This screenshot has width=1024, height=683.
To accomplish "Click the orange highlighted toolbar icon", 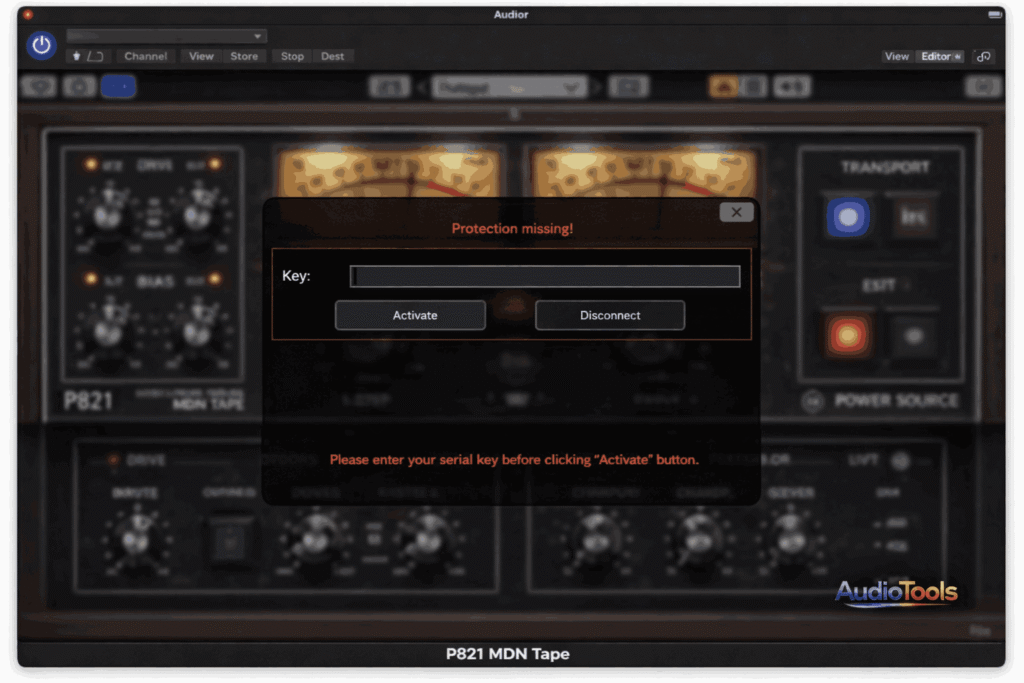I will click(x=723, y=87).
